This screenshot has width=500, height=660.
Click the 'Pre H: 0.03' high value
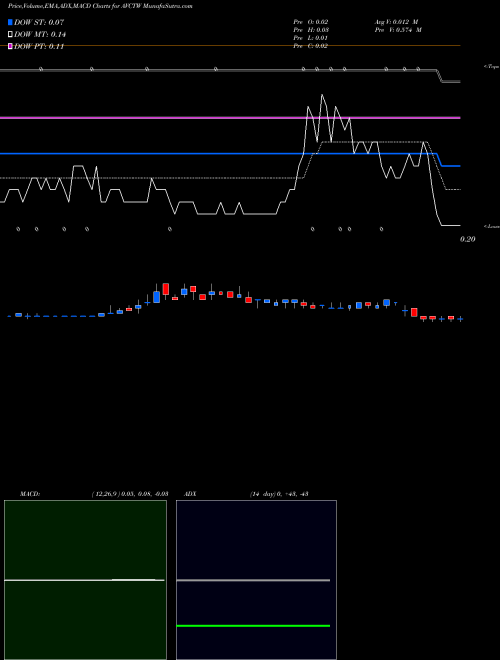311,30
